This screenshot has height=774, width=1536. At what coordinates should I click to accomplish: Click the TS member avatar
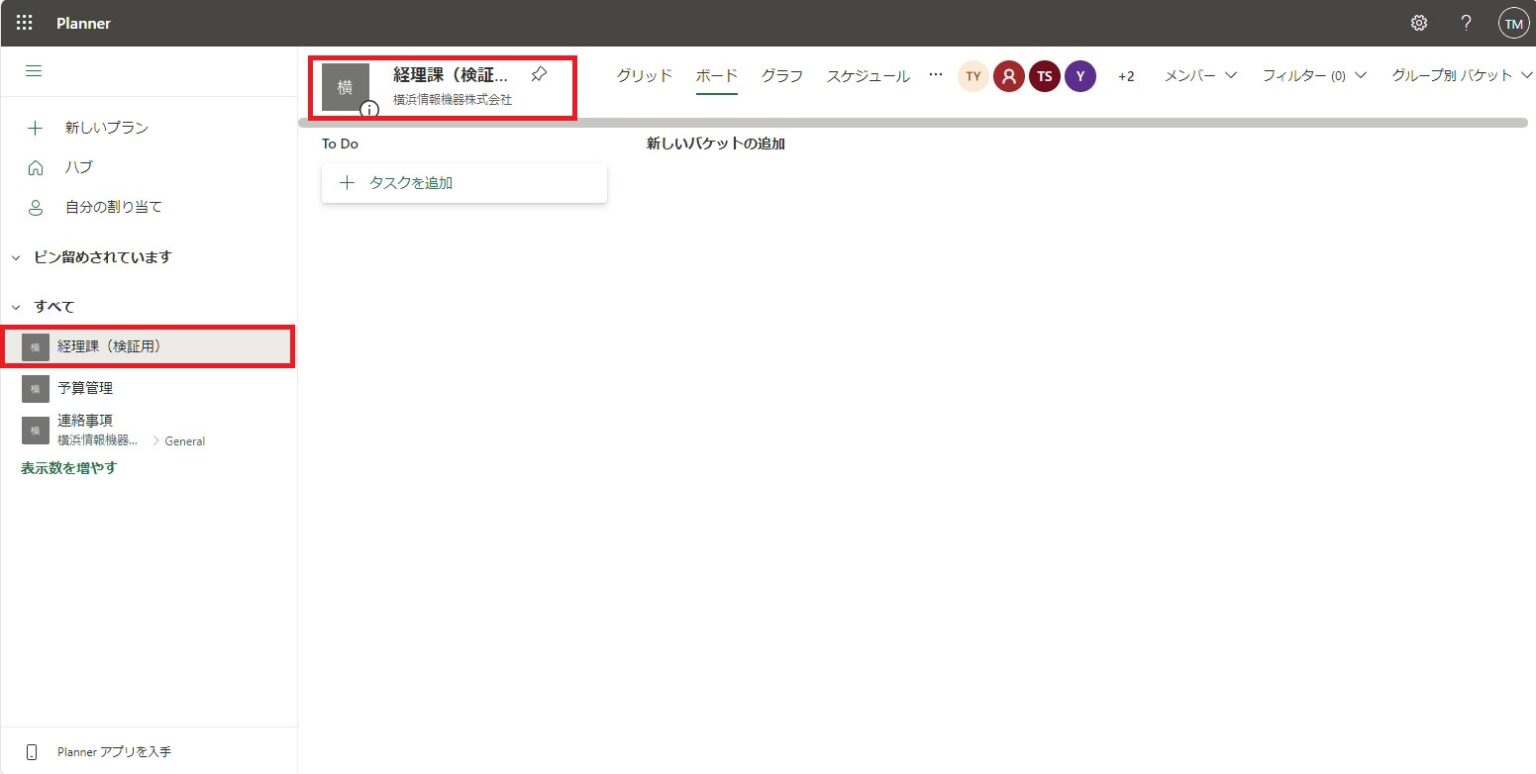[1044, 76]
